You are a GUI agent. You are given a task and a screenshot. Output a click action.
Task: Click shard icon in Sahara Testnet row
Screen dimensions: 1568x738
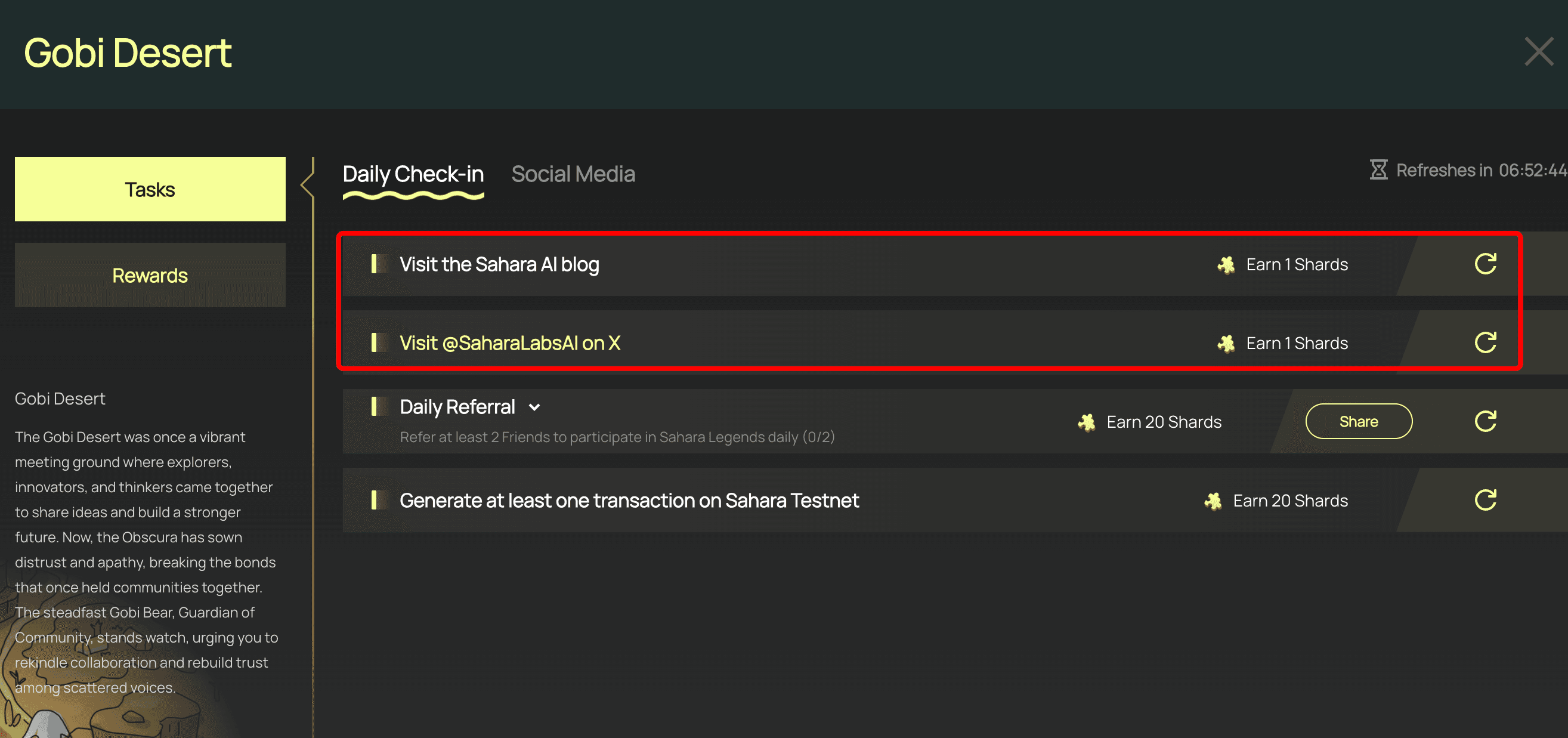[1213, 501]
